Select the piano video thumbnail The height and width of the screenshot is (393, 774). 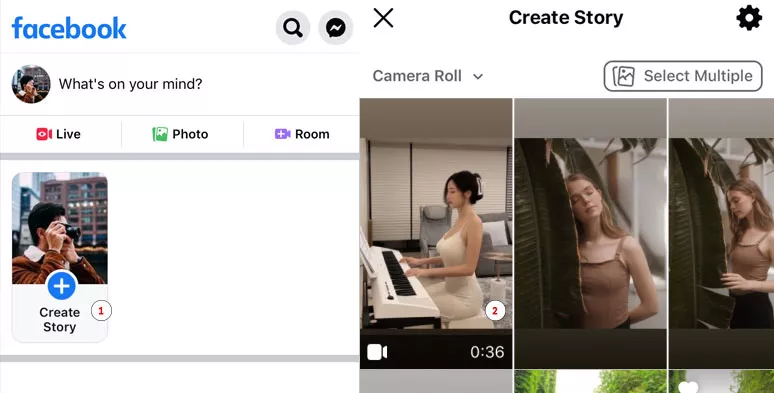[436, 234]
